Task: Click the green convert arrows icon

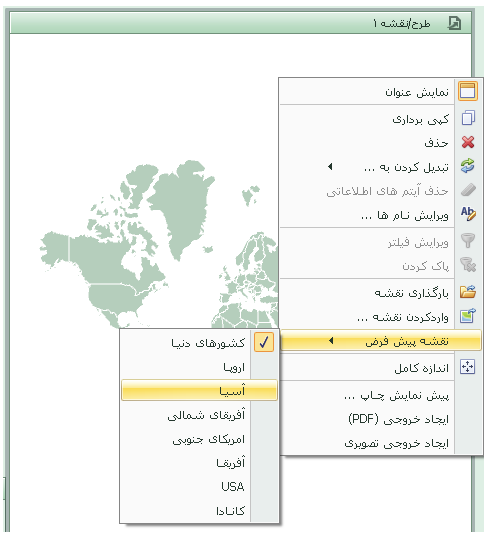Action: click(x=467, y=166)
